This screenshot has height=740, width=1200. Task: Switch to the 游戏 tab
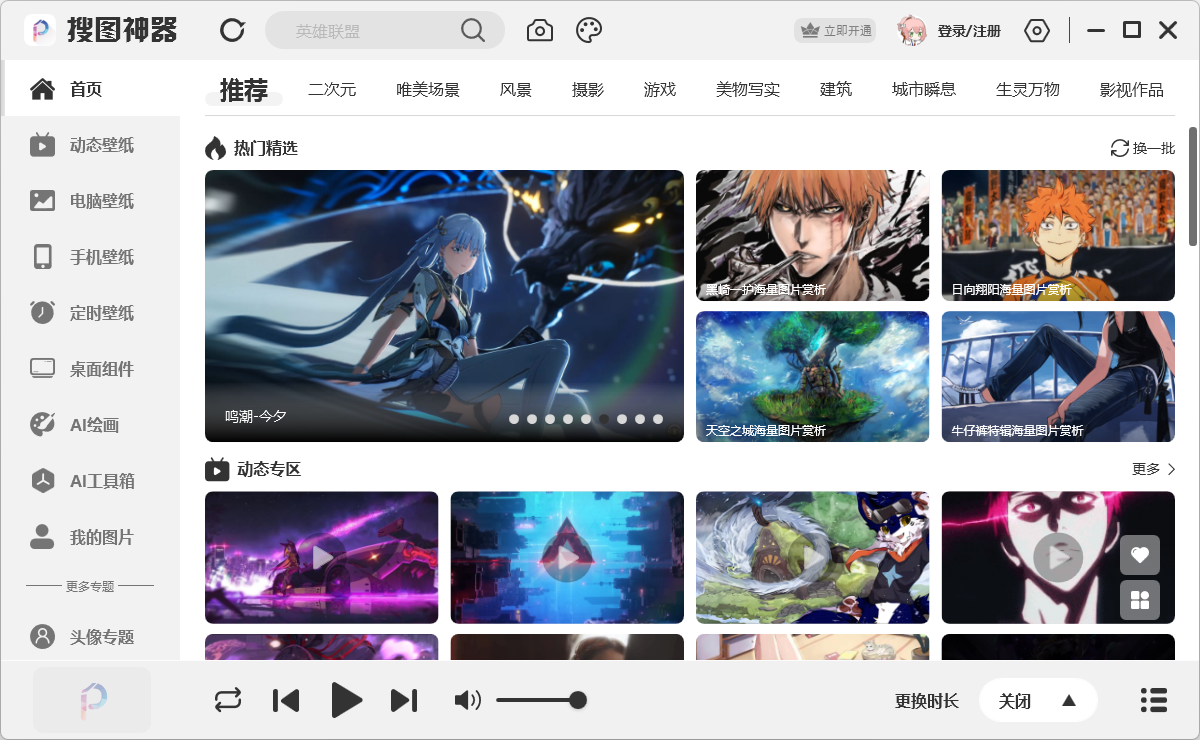660,89
